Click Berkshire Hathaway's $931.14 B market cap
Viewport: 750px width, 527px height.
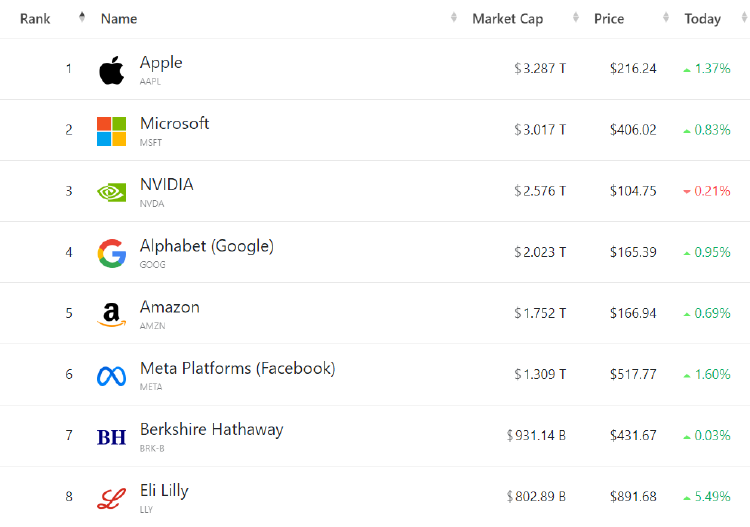(537, 436)
